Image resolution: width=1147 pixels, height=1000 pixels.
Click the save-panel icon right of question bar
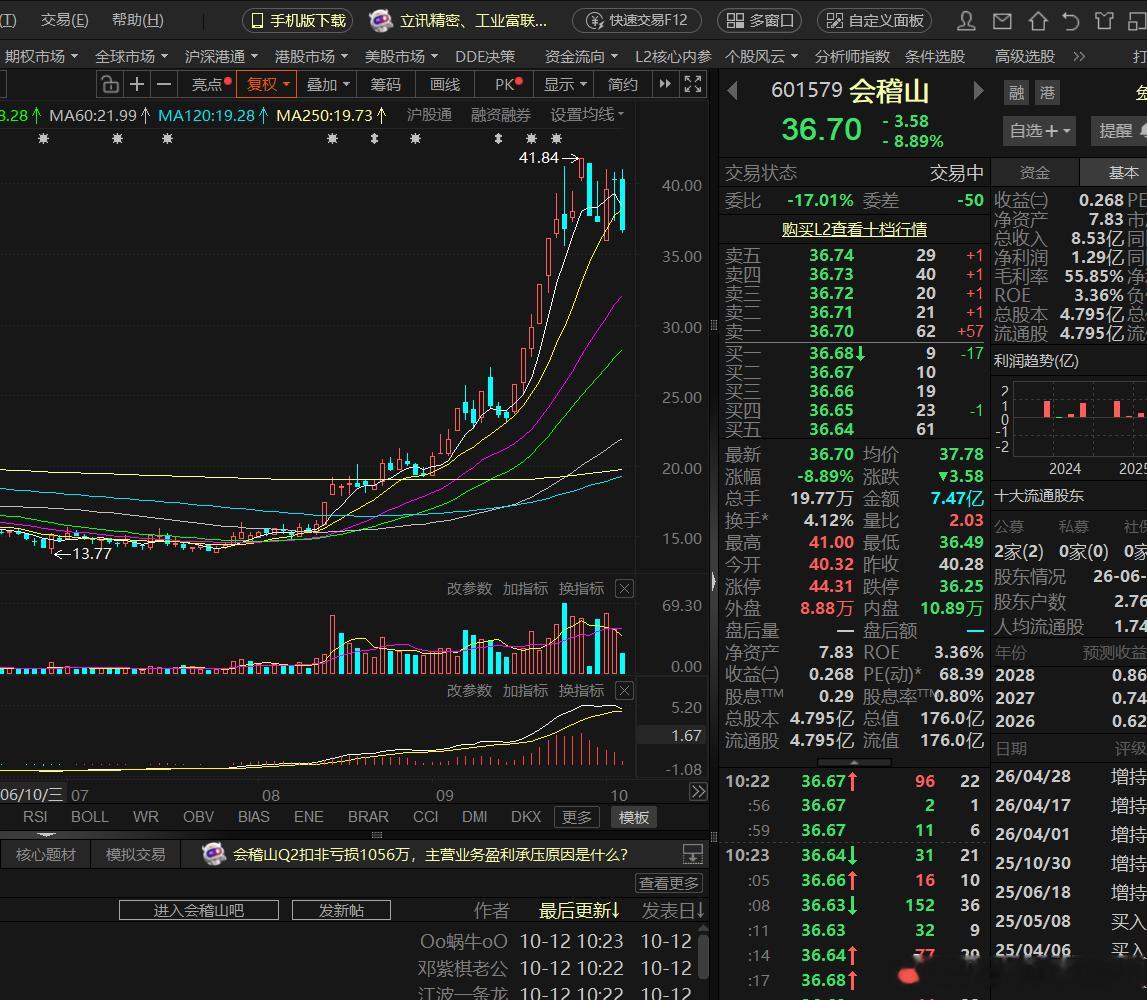click(692, 854)
